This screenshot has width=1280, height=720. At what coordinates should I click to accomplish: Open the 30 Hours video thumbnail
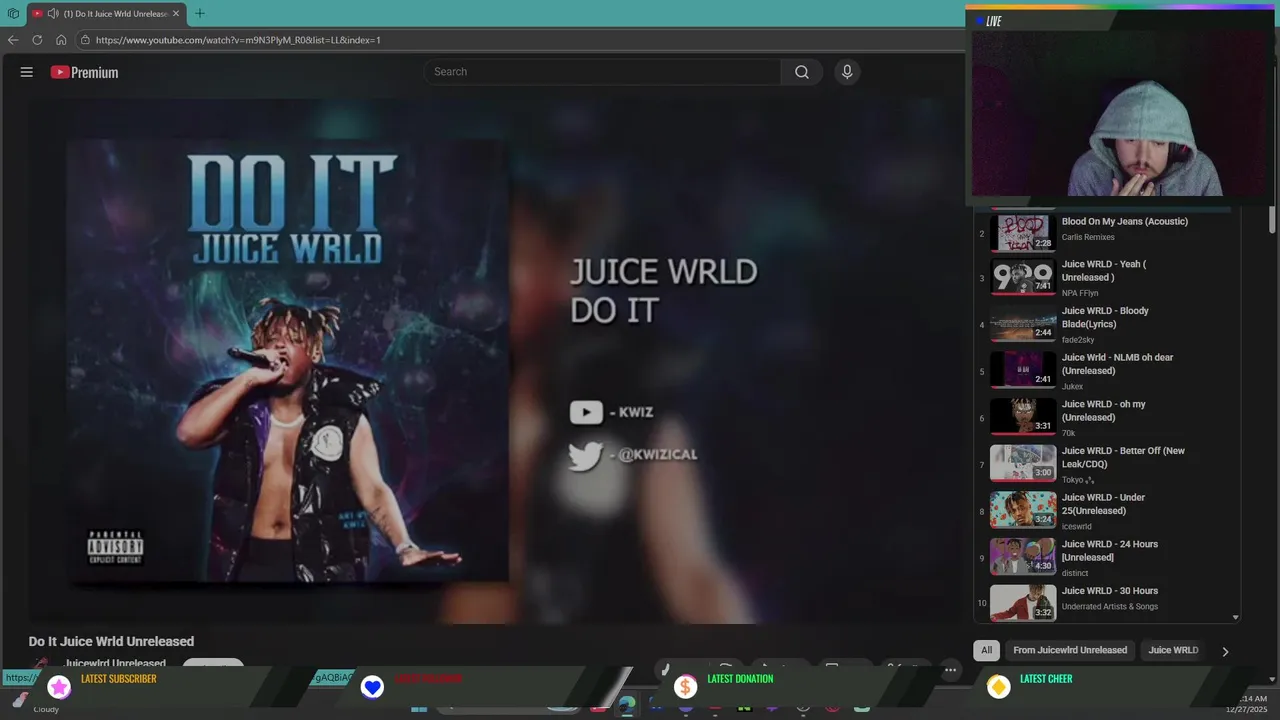[1023, 603]
